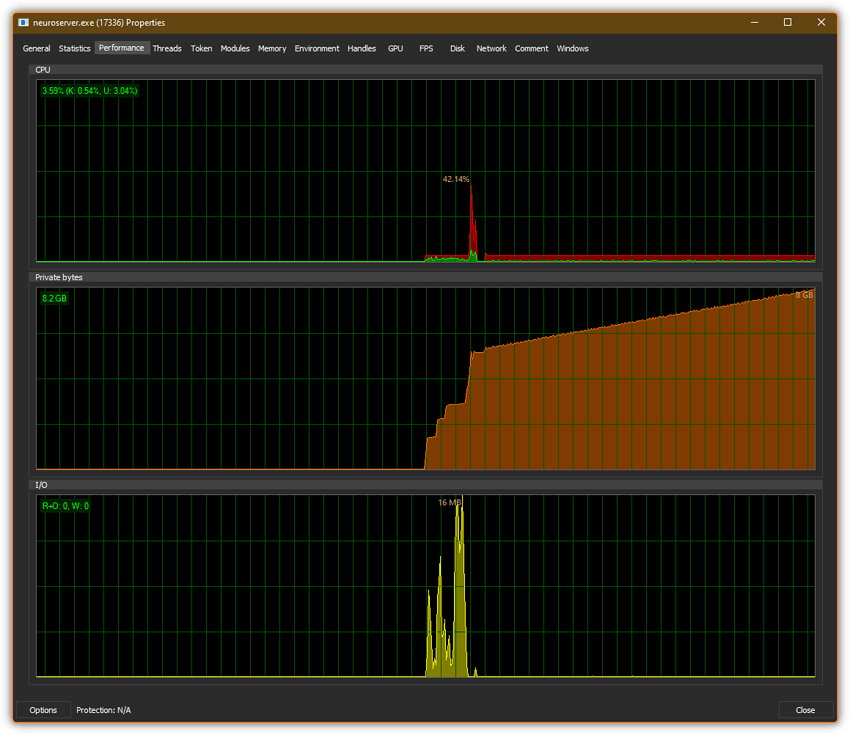The height and width of the screenshot is (734, 850).
Task: Open the General tab
Action: (x=36, y=48)
